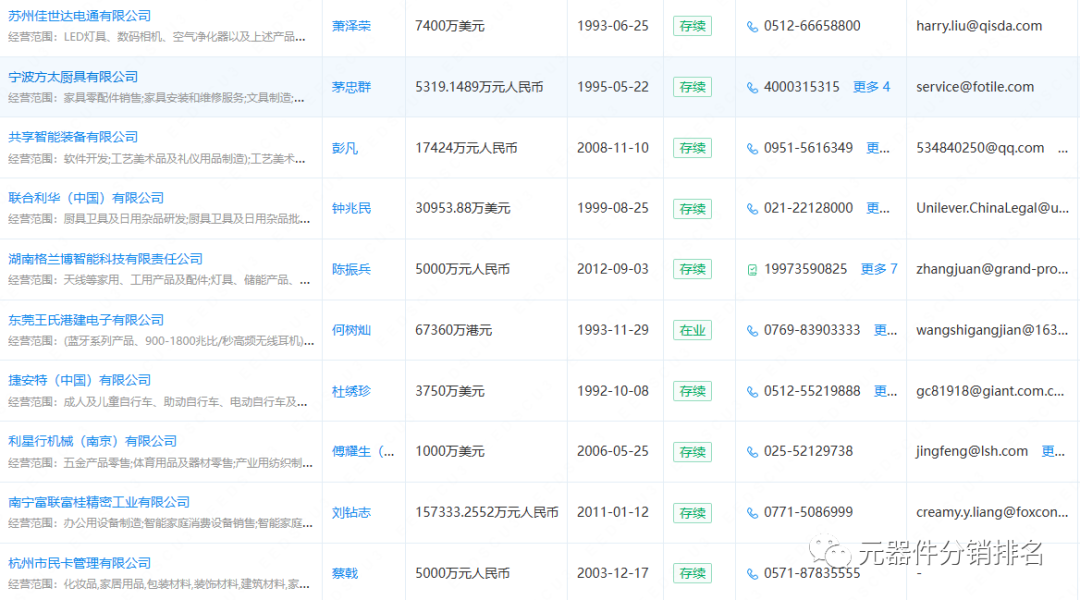Select email harry.liu@qisda.com
This screenshot has width=1080, height=600.
pyautogui.click(x=979, y=26)
